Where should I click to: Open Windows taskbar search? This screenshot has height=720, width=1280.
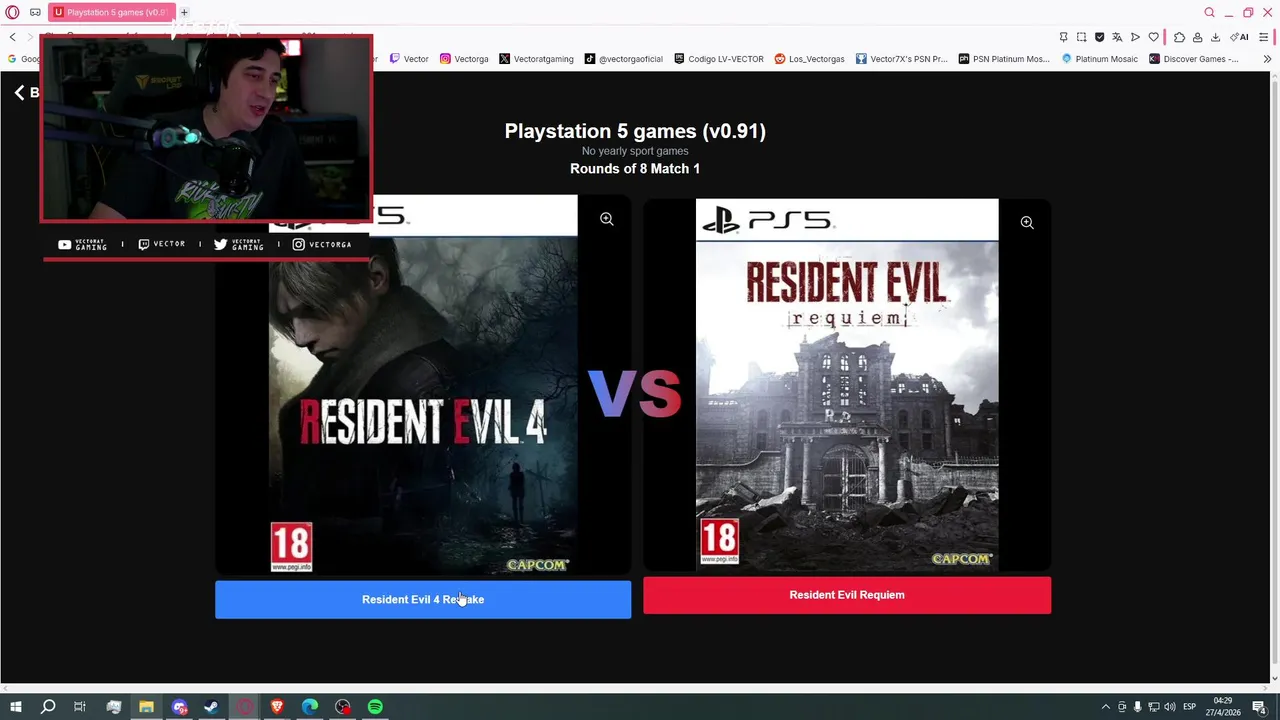(x=47, y=707)
